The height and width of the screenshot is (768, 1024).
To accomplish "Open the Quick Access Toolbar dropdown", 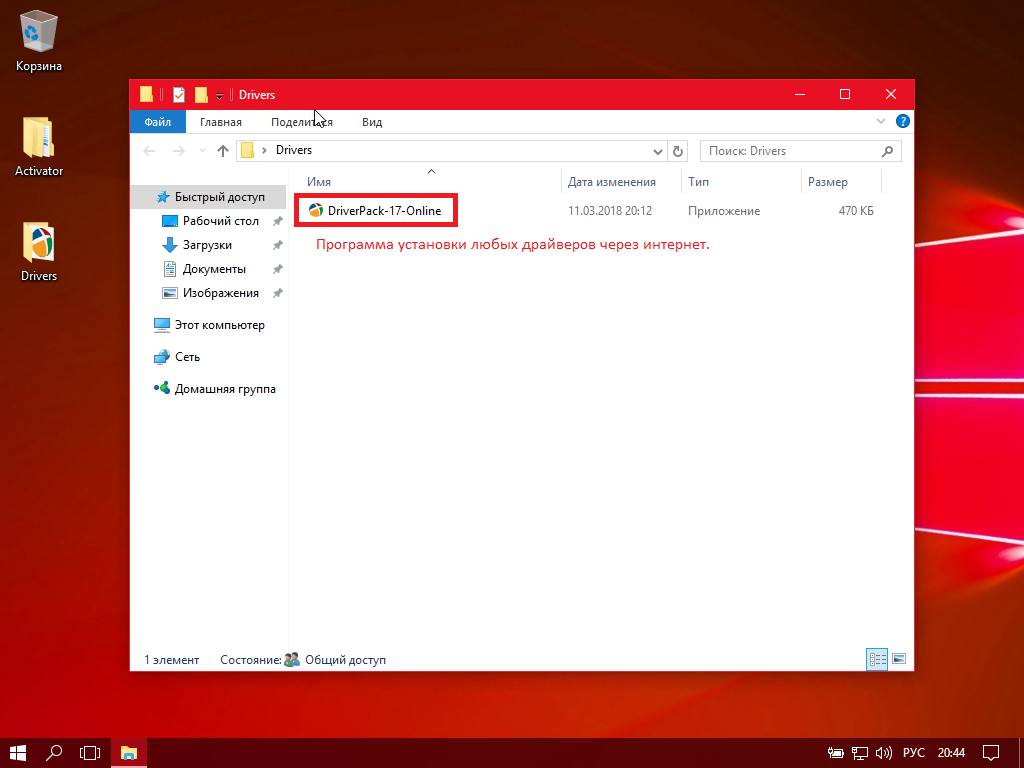I will 219,96.
